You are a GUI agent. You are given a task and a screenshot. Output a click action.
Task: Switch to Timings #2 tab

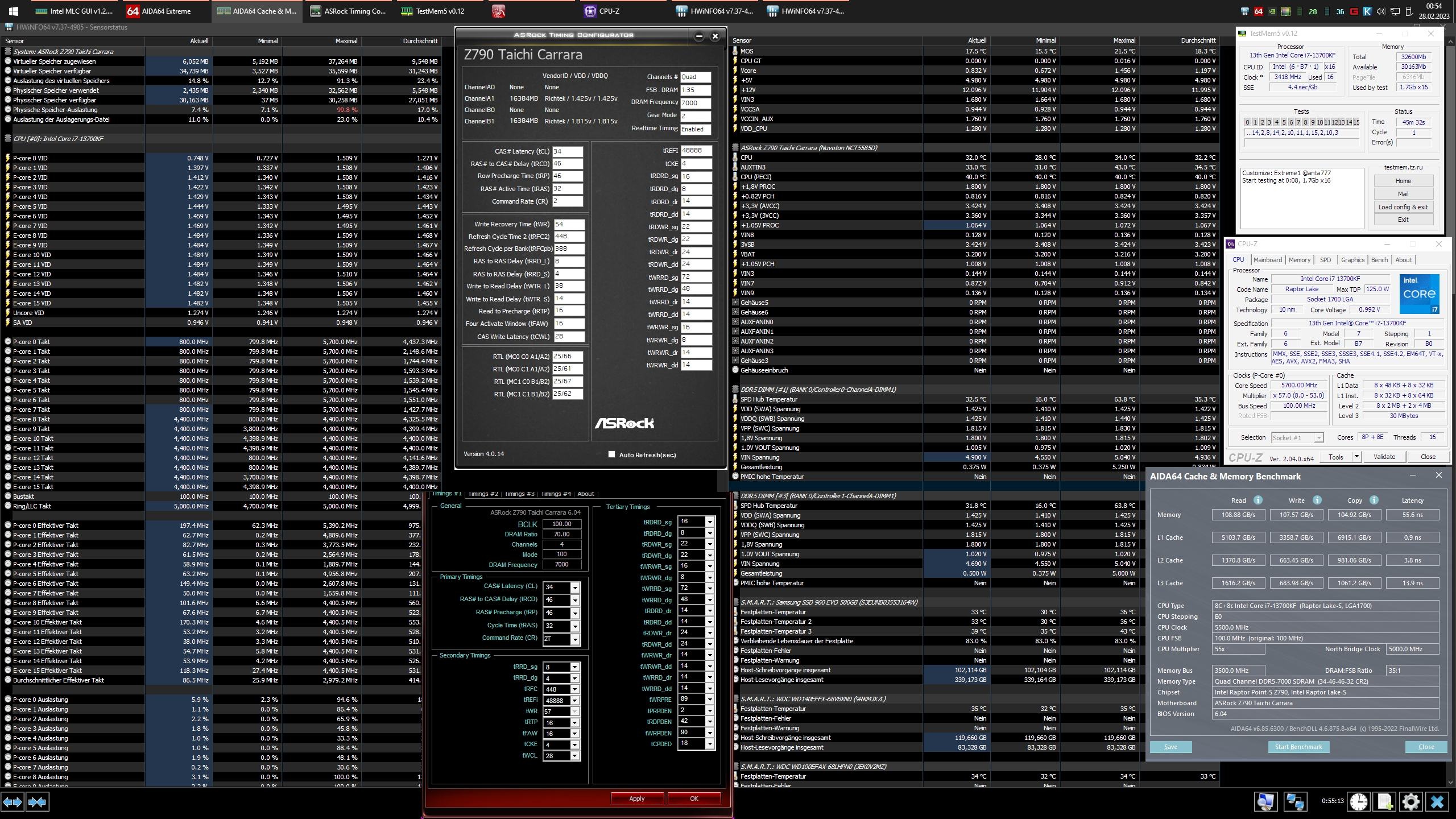coord(483,494)
